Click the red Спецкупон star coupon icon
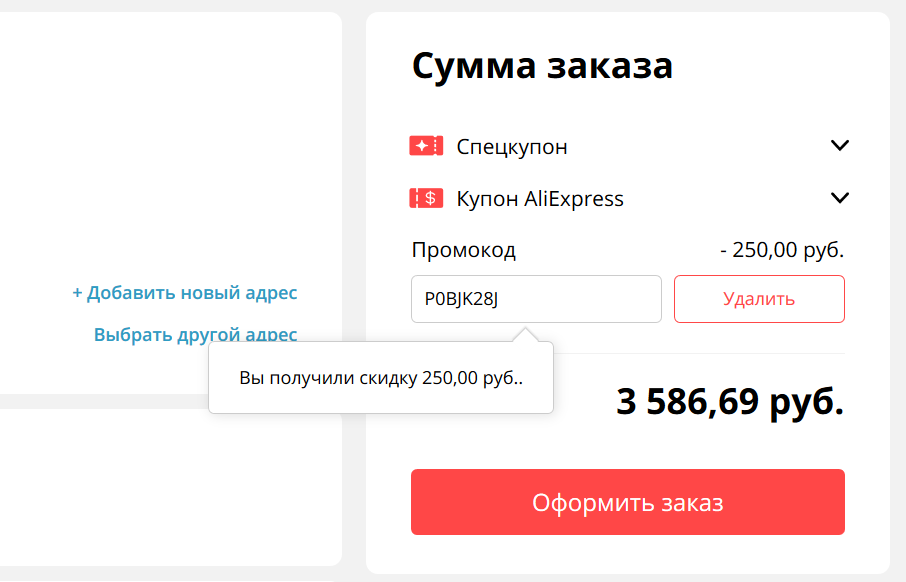Image resolution: width=906 pixels, height=582 pixels. tap(426, 146)
